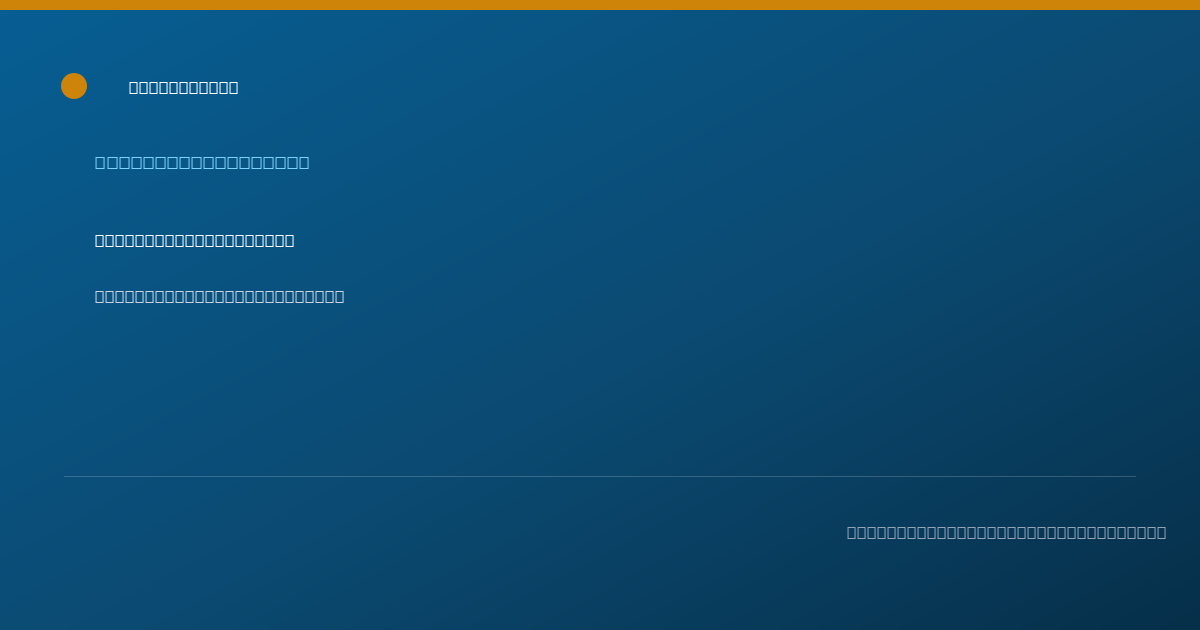Click the gray footer text at bottom right
This screenshot has width=1200, height=630.
(1006, 532)
